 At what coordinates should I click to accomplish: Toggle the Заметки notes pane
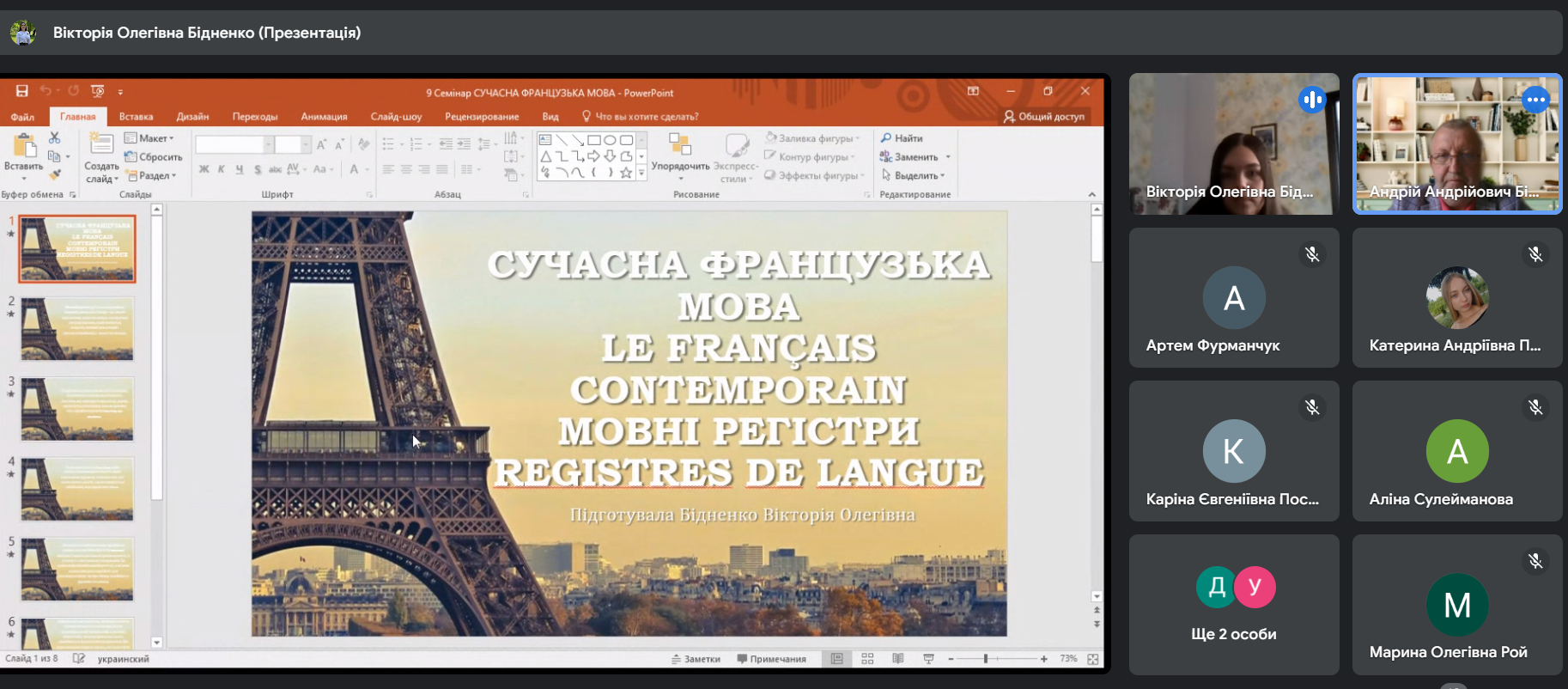pyautogui.click(x=696, y=659)
